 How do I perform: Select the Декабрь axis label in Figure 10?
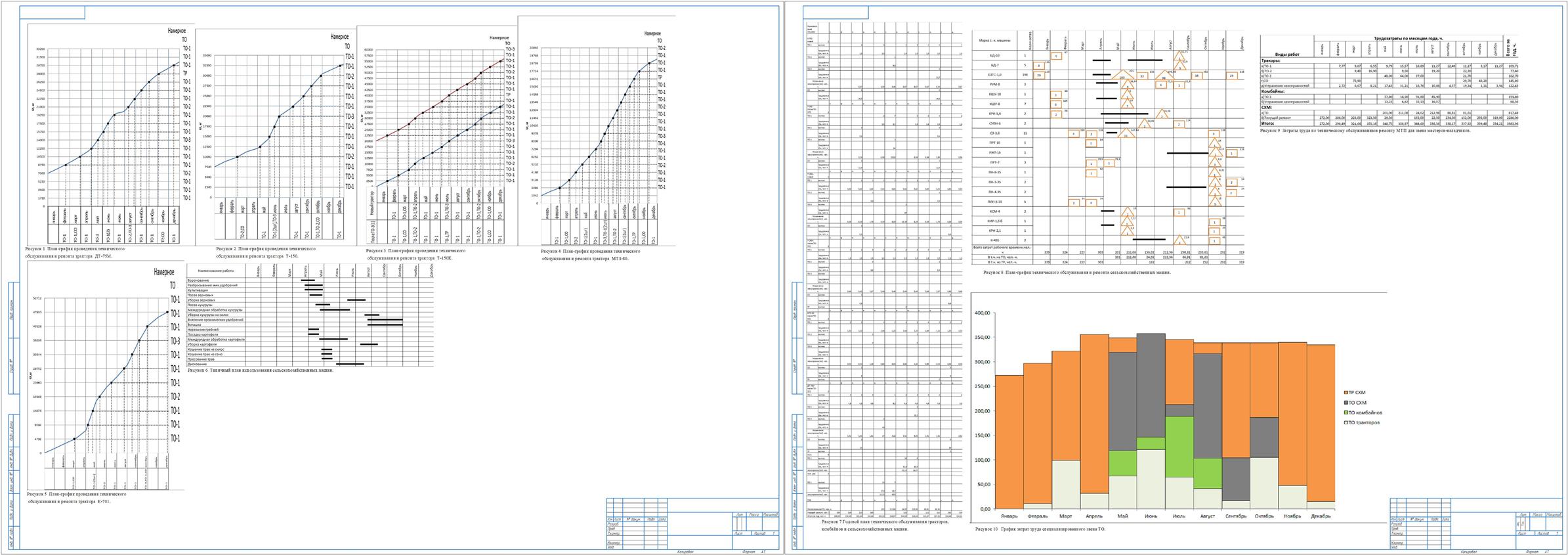(1320, 516)
